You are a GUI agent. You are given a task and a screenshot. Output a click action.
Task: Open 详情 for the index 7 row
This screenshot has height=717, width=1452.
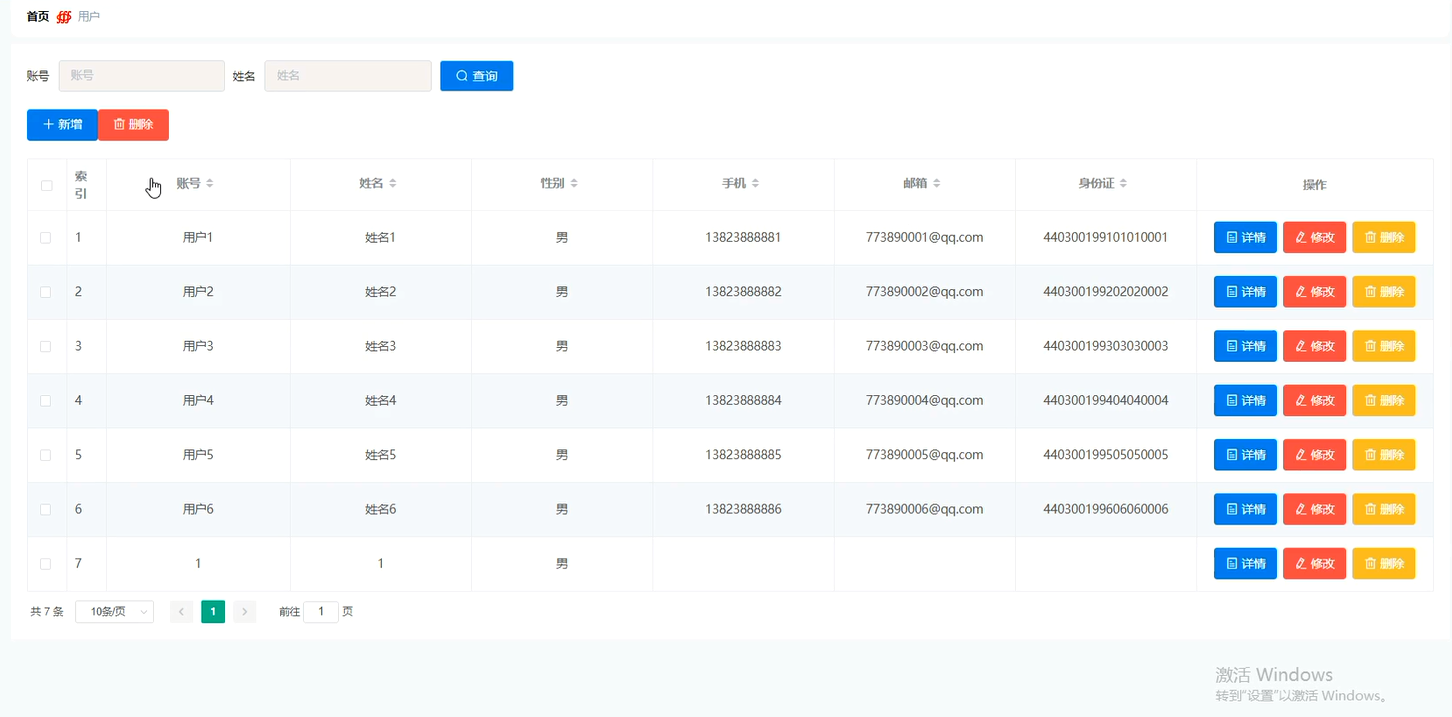point(1246,564)
